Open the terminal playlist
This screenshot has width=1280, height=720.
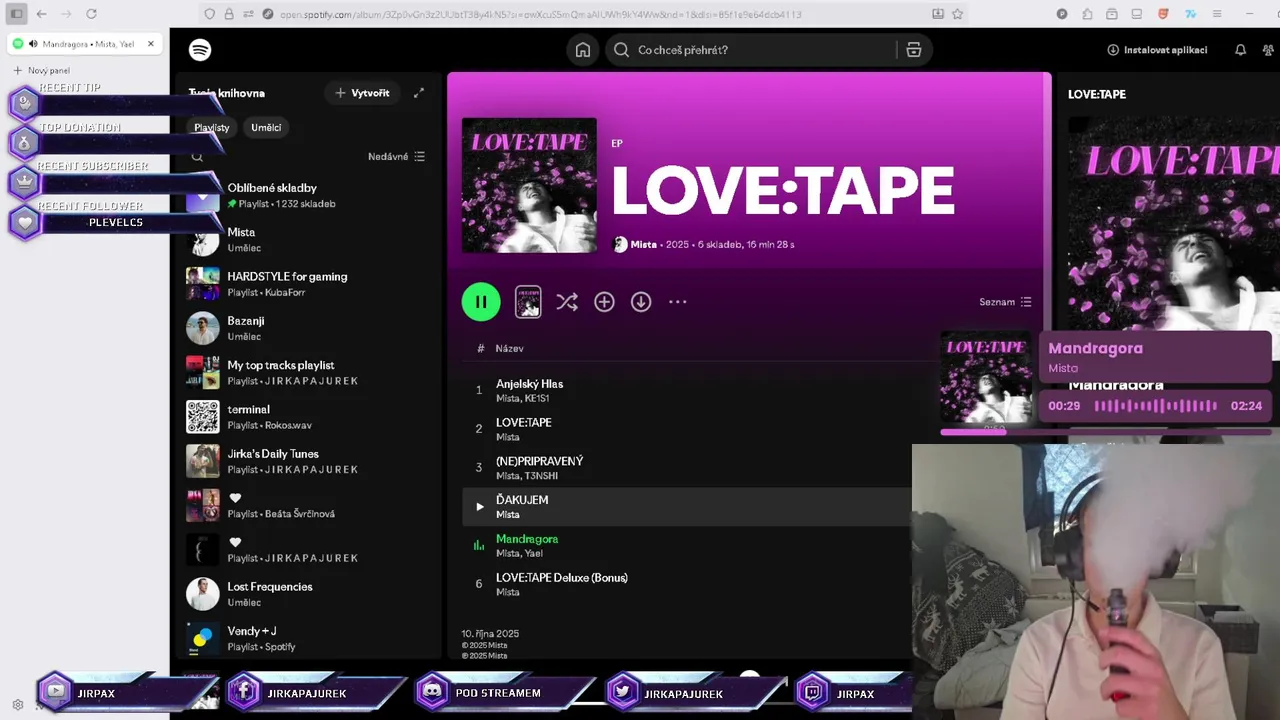point(309,417)
